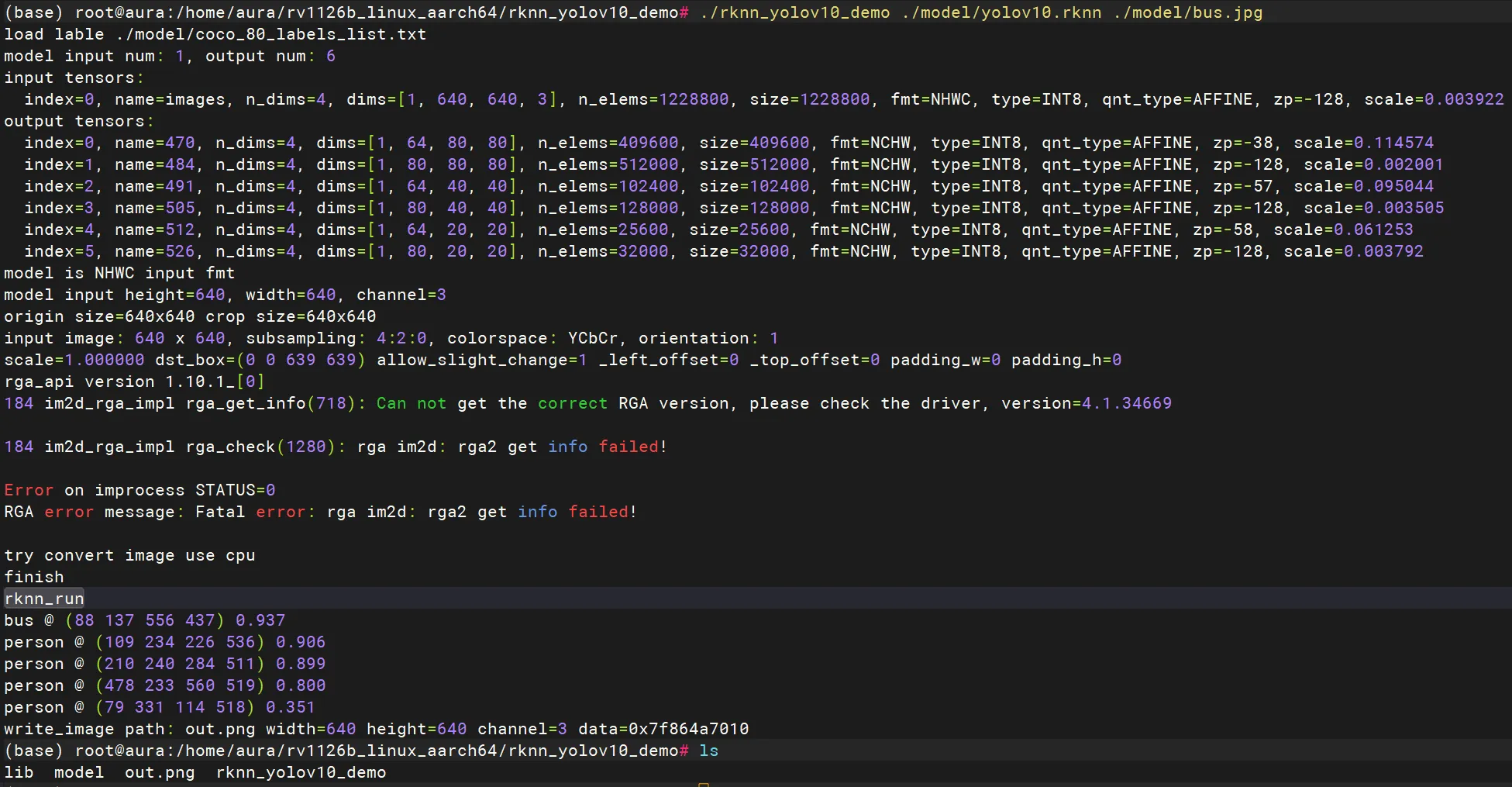Viewport: 1512px width, 787px height.
Task: Click the person detection line scoring 0.351
Action: 160,707
